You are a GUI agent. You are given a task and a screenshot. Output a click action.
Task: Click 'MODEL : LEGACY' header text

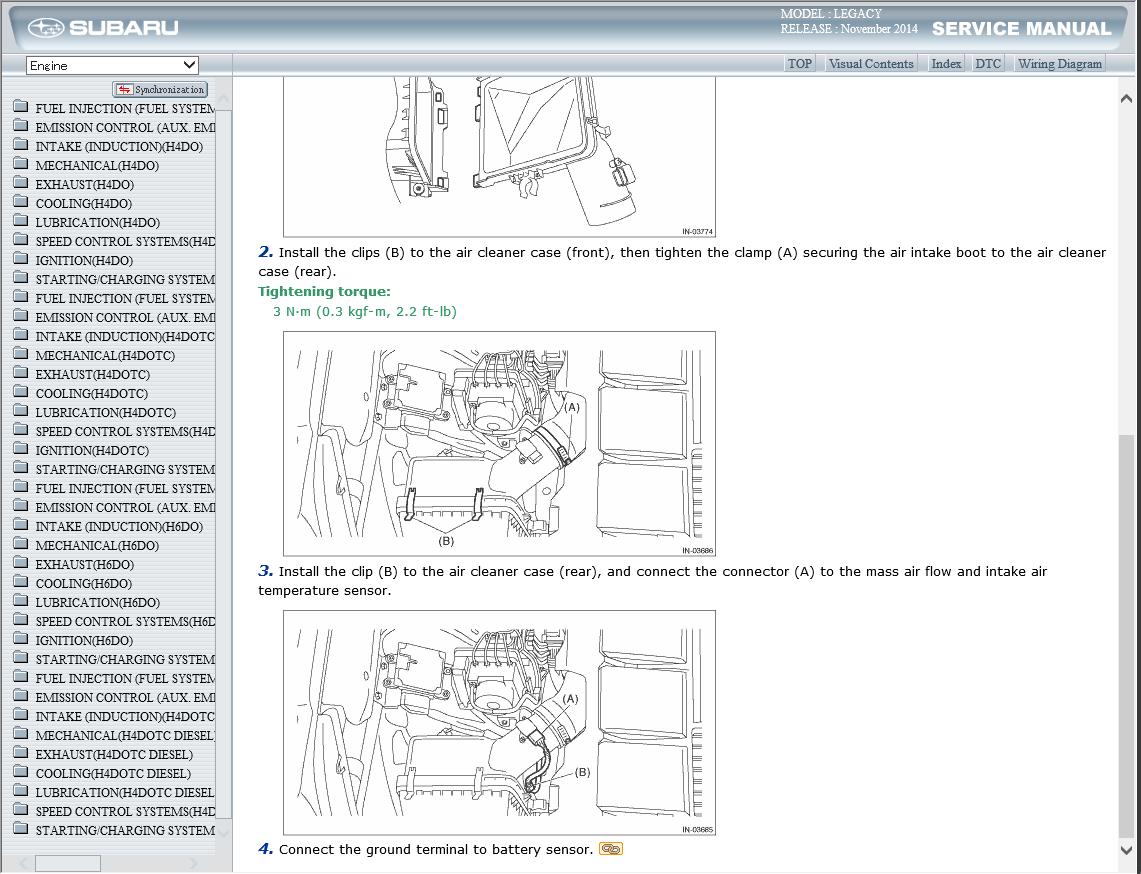click(x=830, y=13)
